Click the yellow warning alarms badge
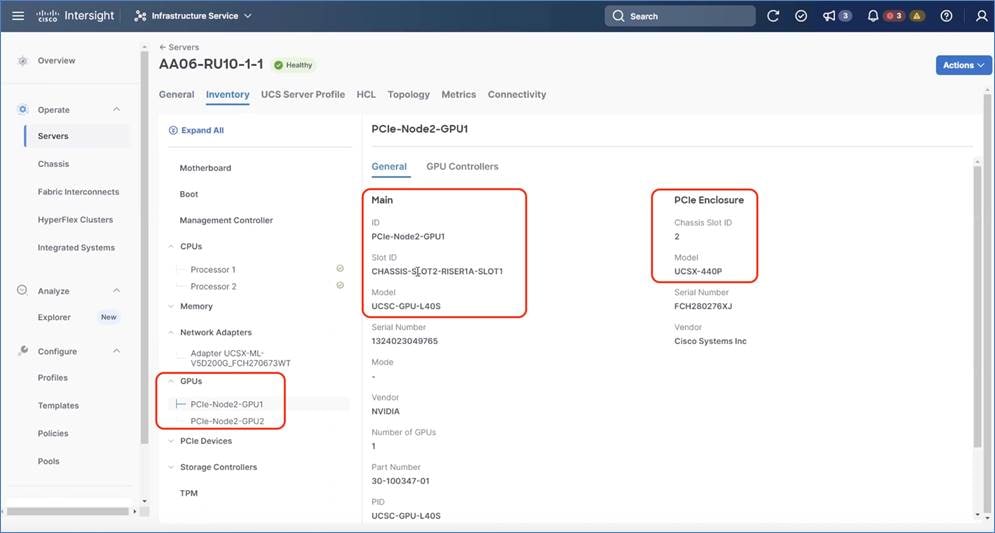995x533 pixels. point(916,16)
